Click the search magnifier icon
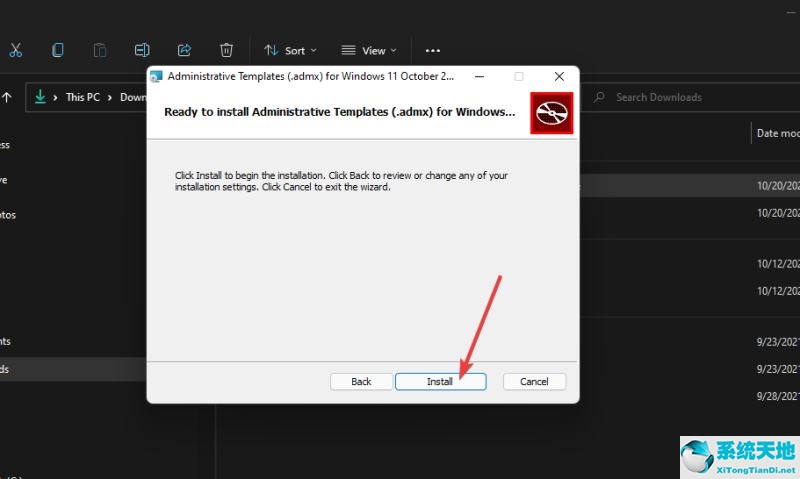The image size is (800, 479). [x=599, y=97]
